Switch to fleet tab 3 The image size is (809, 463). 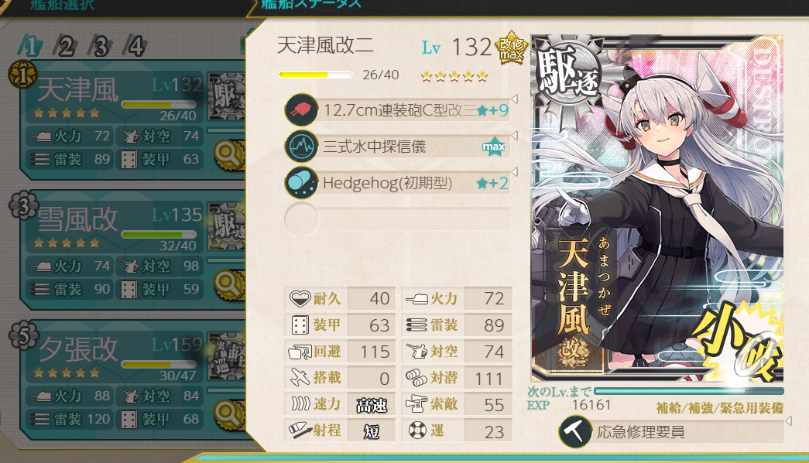click(100, 46)
